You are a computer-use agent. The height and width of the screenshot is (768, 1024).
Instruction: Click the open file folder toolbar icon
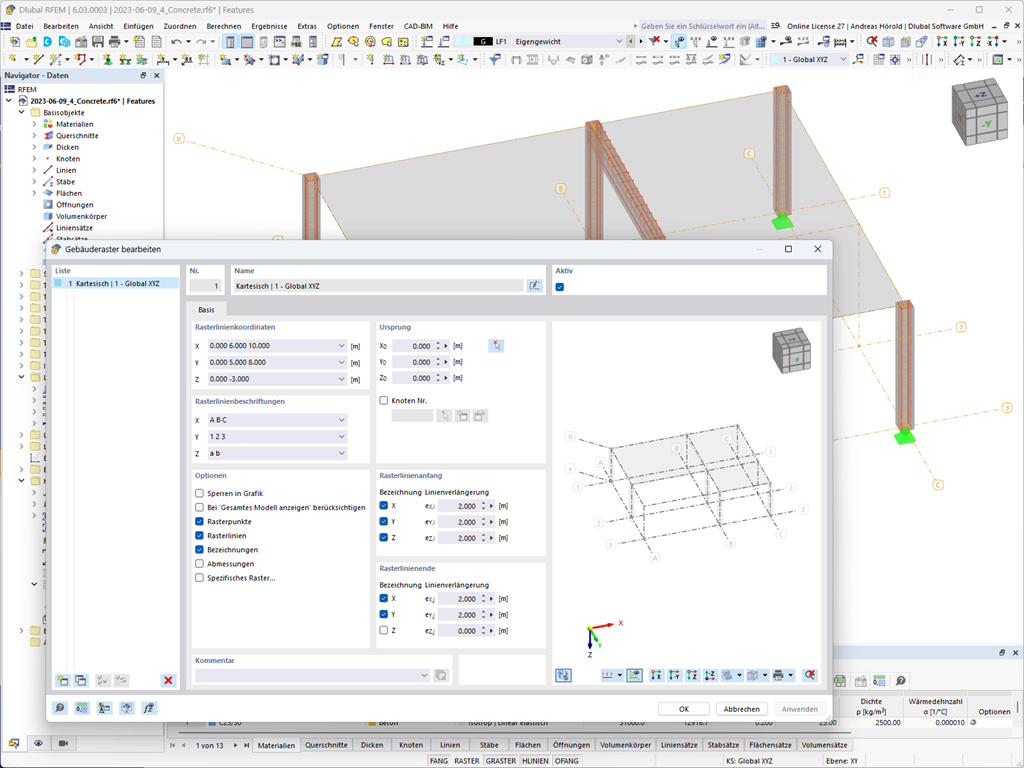point(31,42)
